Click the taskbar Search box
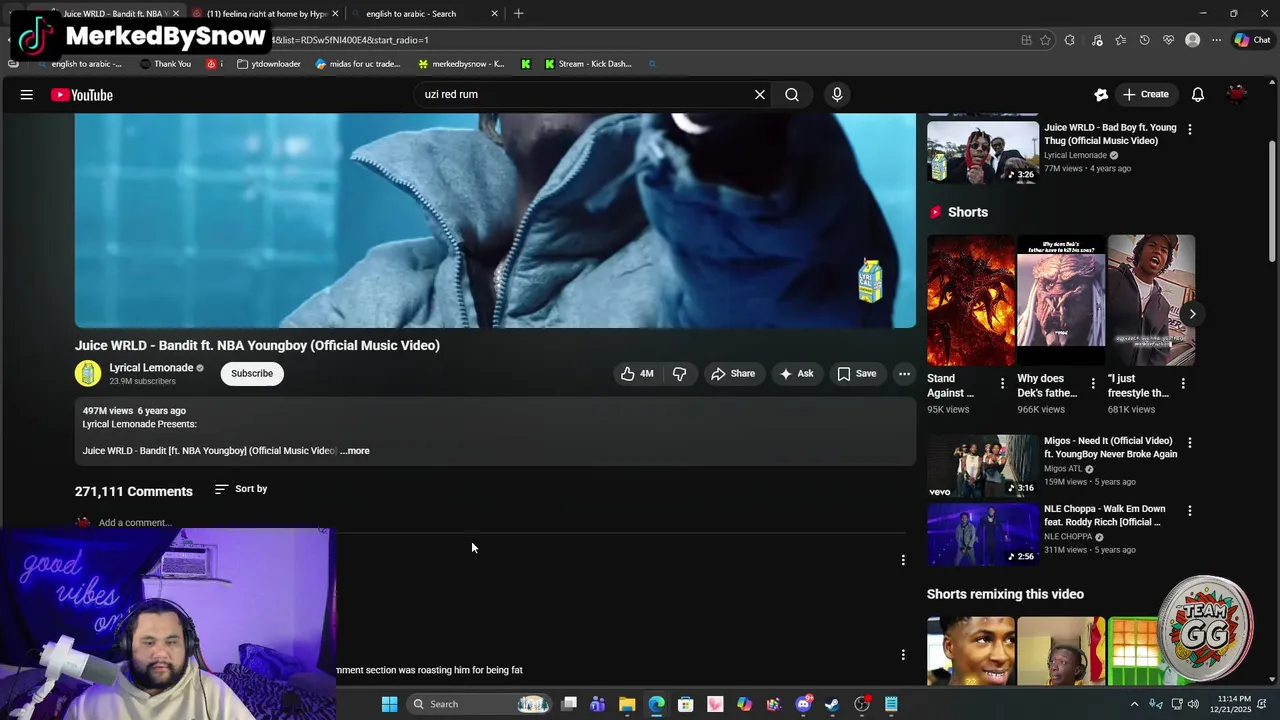Screen dimensions: 1280x720 click(480, 704)
